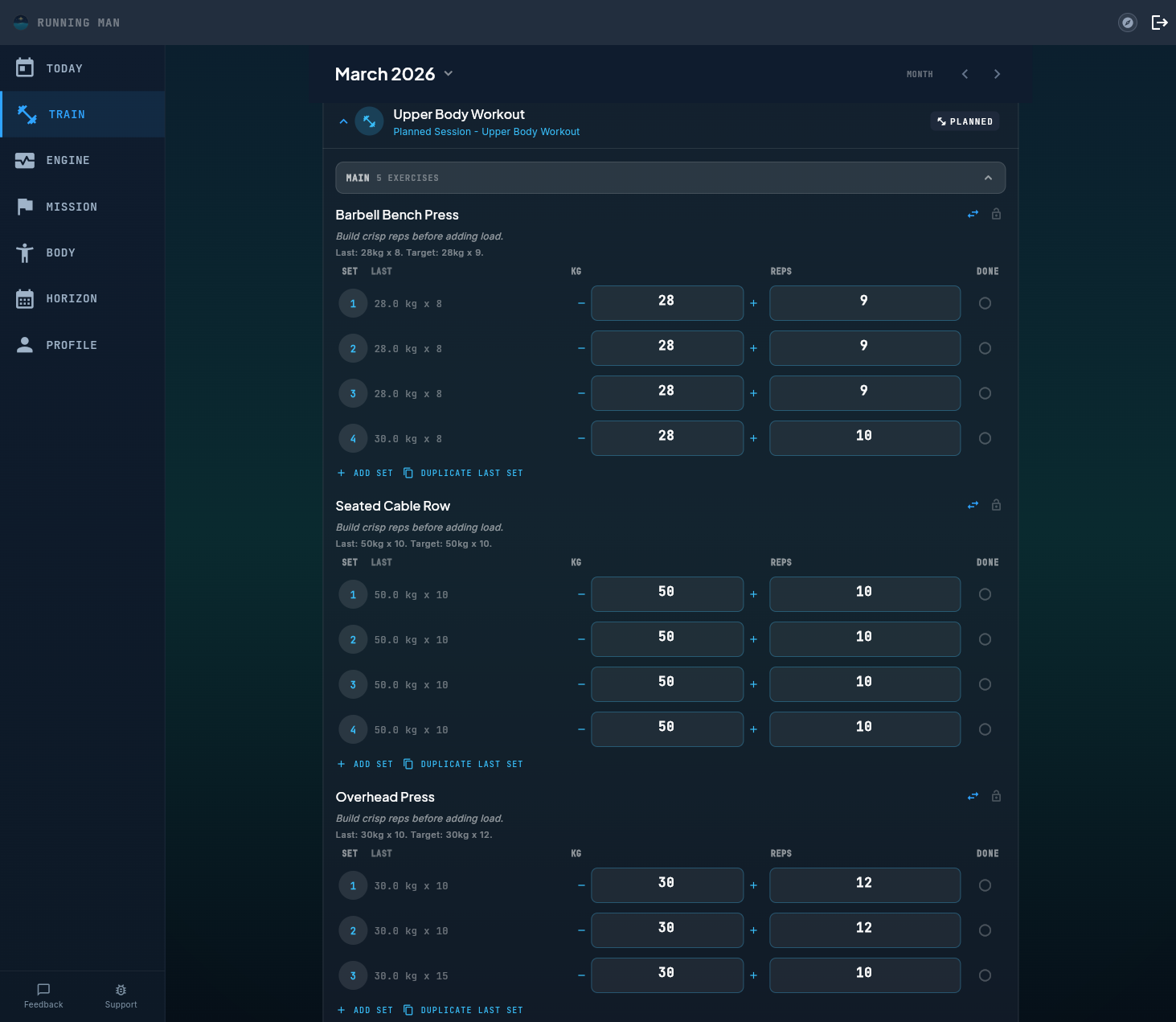The width and height of the screenshot is (1176, 1022).
Task: Click the Mission flag icon
Action: (x=25, y=207)
